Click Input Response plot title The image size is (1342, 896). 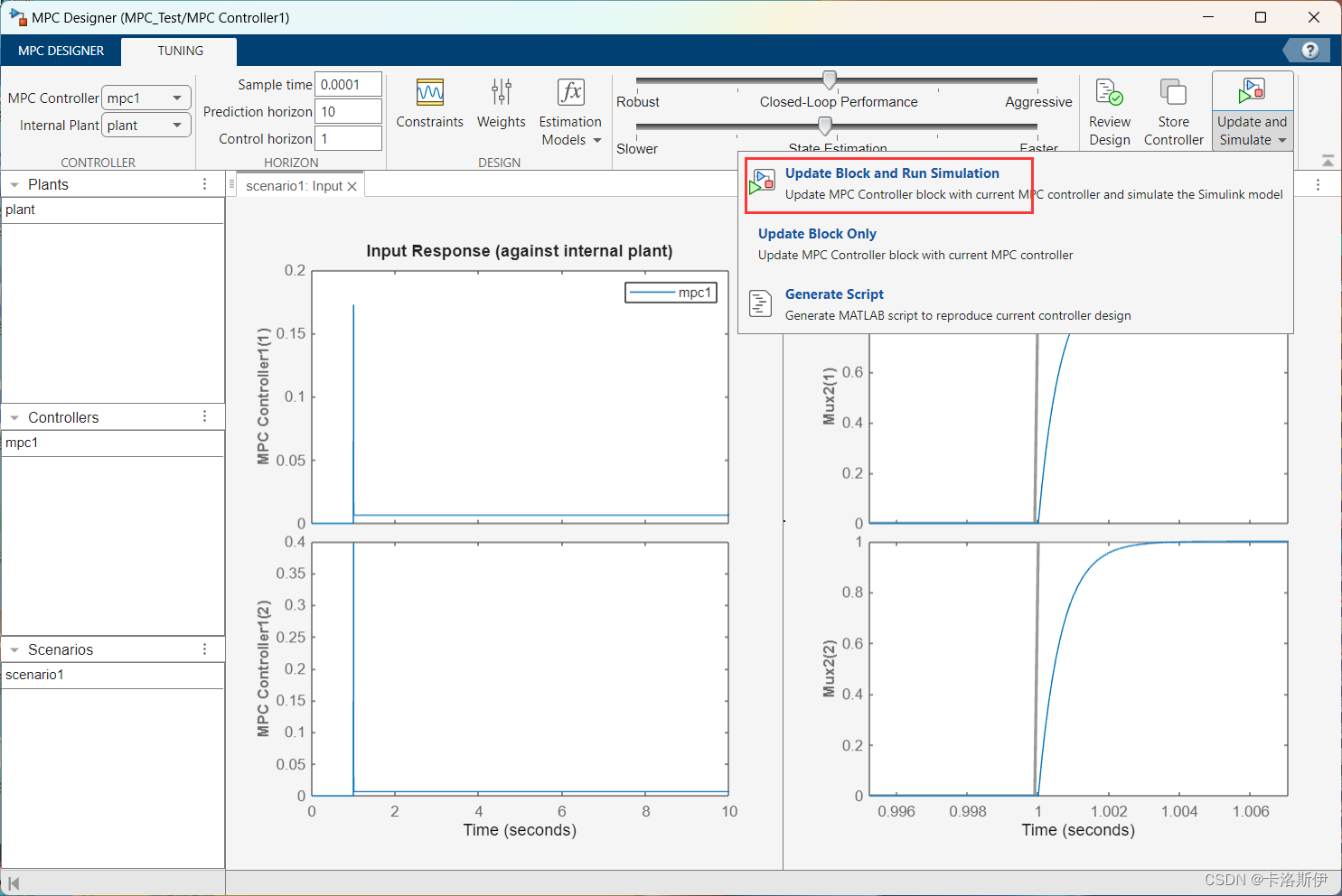click(520, 251)
